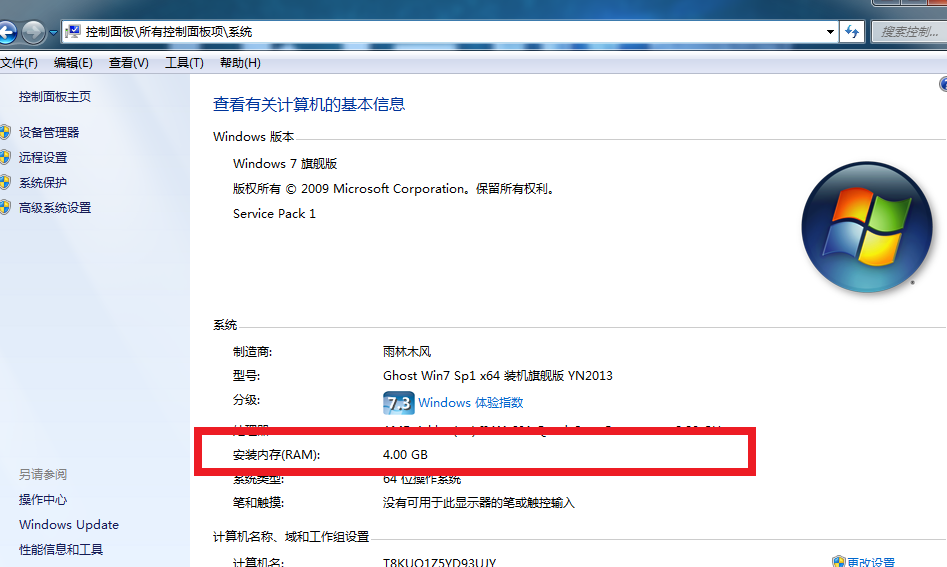Click the Back navigation arrow
The image size is (947, 567).
point(6,32)
